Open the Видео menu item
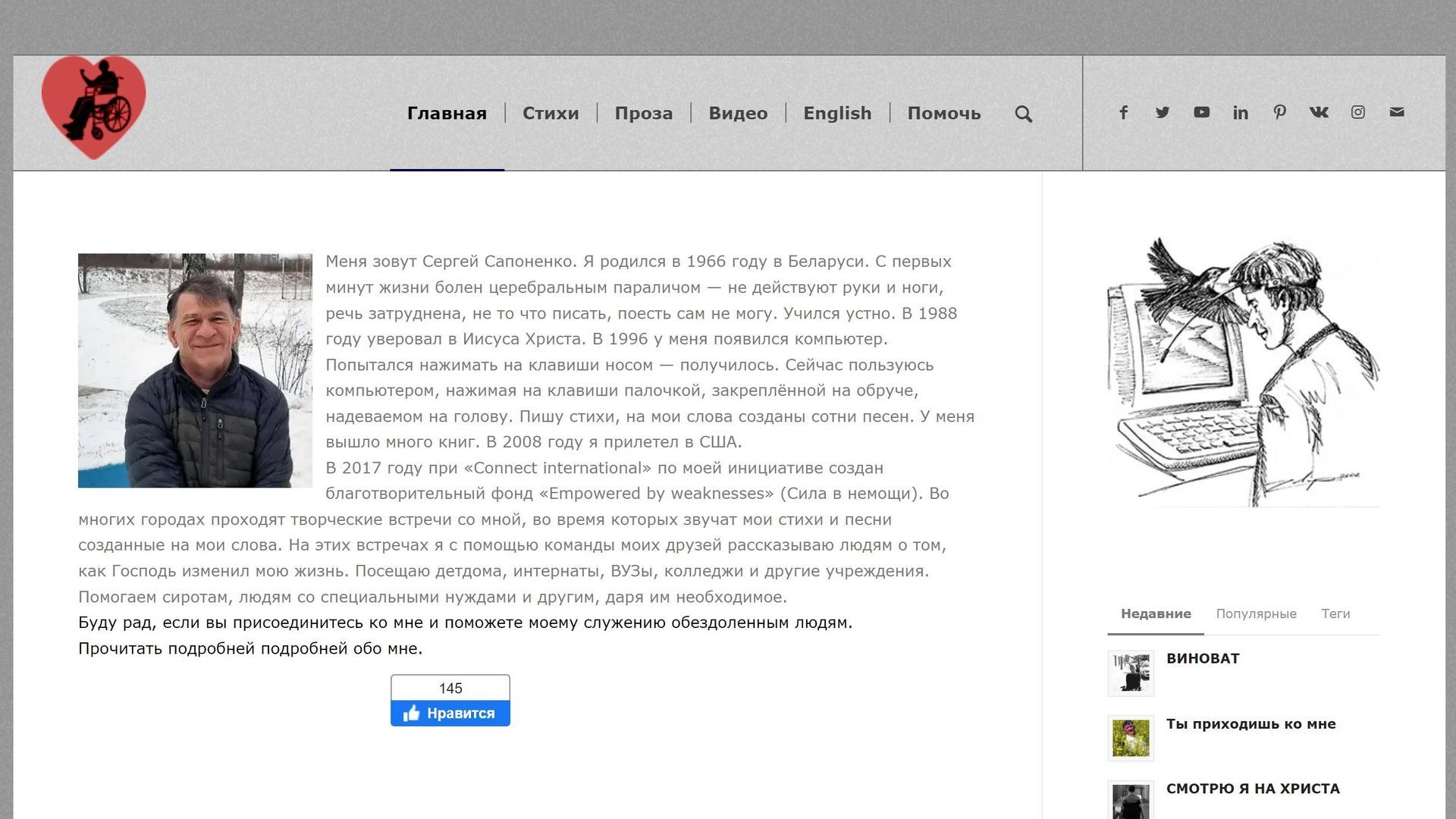Viewport: 1456px width, 819px height. tap(738, 113)
